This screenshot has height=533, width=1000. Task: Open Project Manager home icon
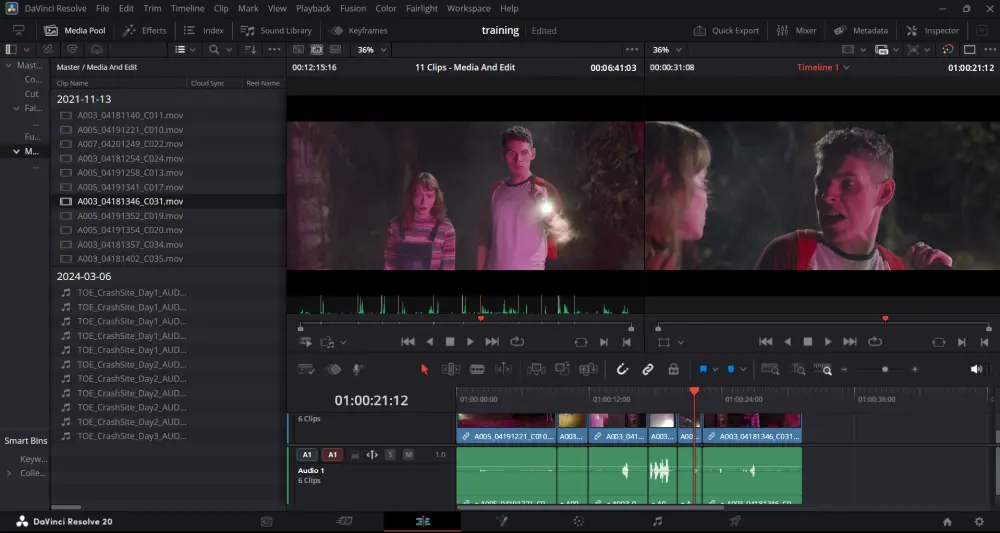click(947, 522)
